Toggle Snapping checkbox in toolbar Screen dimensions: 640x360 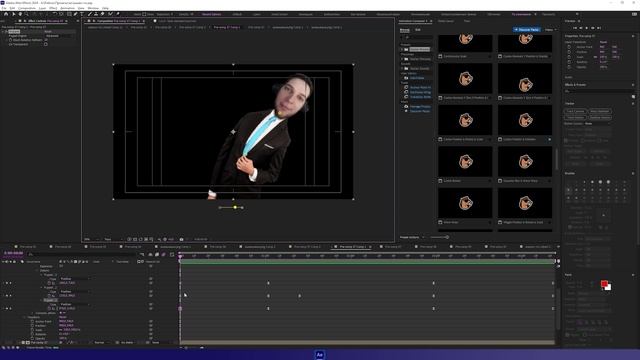(x=144, y=14)
